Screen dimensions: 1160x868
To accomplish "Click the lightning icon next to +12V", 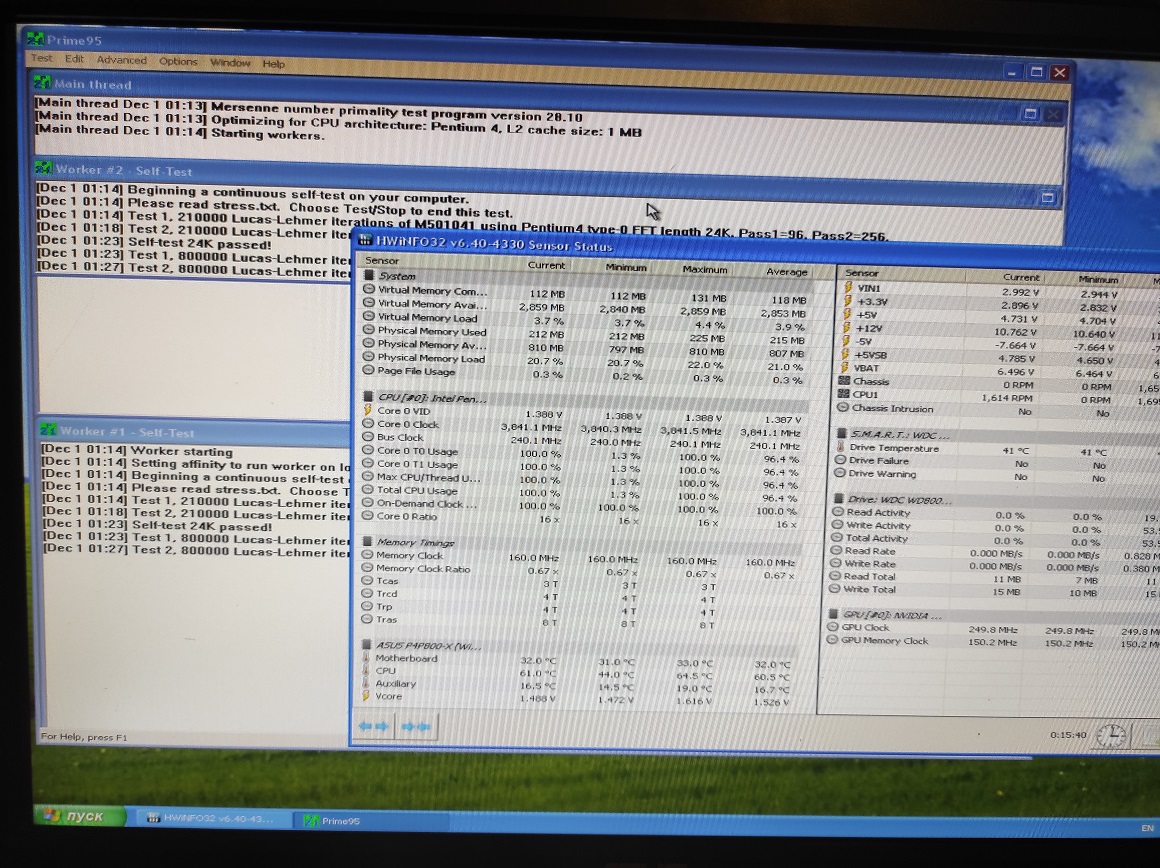I will (846, 327).
